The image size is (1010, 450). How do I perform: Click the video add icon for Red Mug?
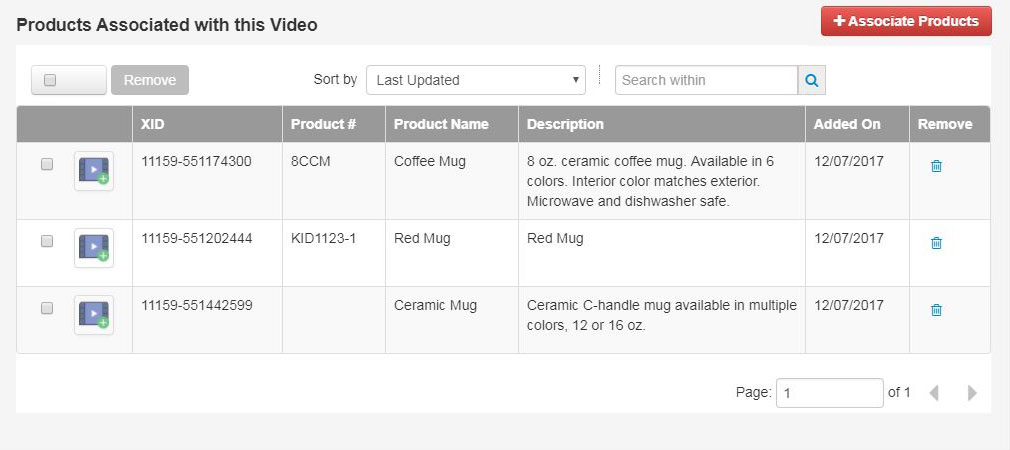click(94, 248)
